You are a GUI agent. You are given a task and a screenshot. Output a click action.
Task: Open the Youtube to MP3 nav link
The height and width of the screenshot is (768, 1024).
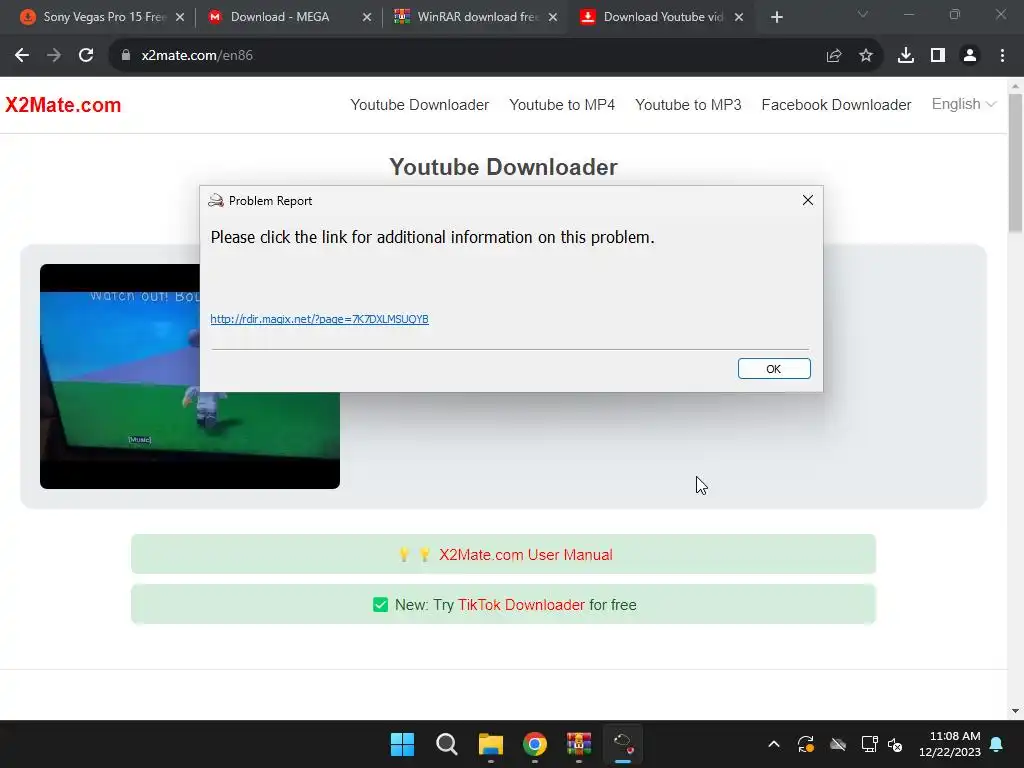pyautogui.click(x=688, y=105)
